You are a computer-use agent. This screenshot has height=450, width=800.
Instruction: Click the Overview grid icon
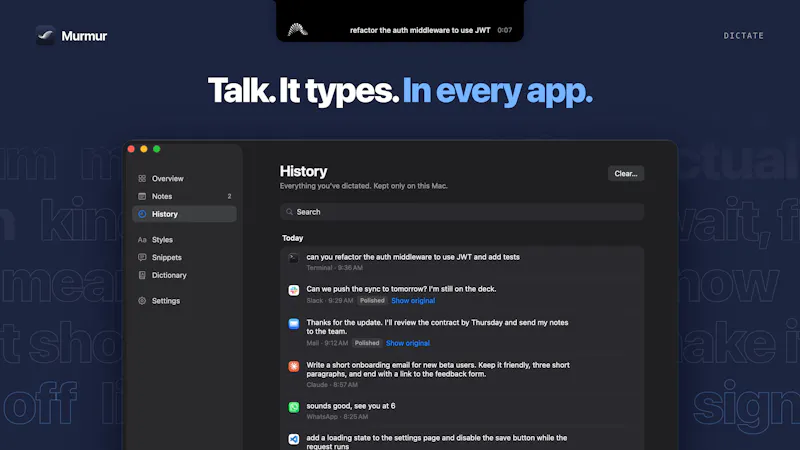pyautogui.click(x=142, y=179)
